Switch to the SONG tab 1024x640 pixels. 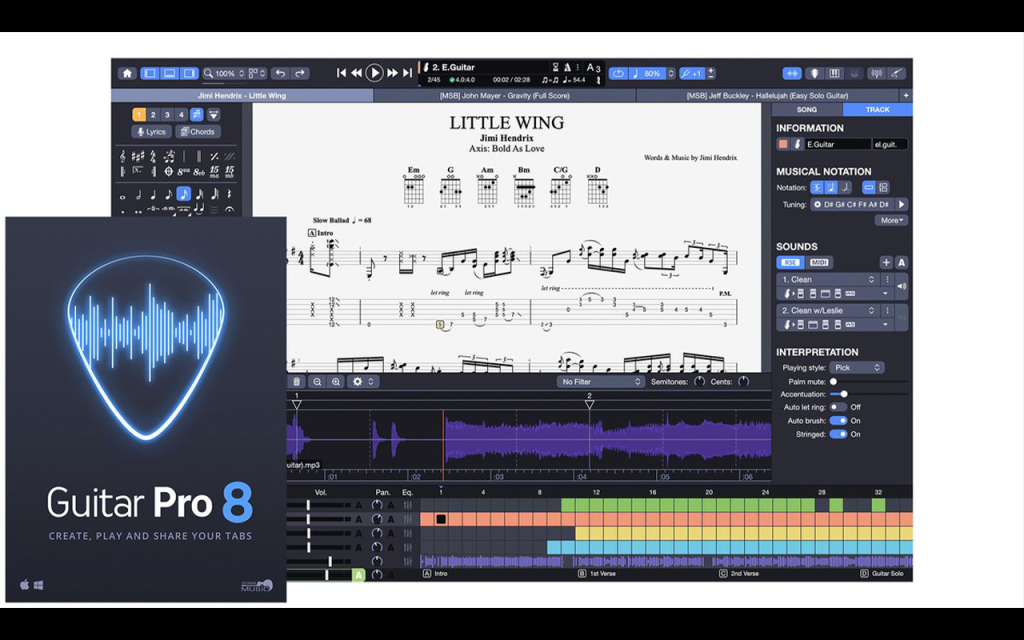pos(807,110)
